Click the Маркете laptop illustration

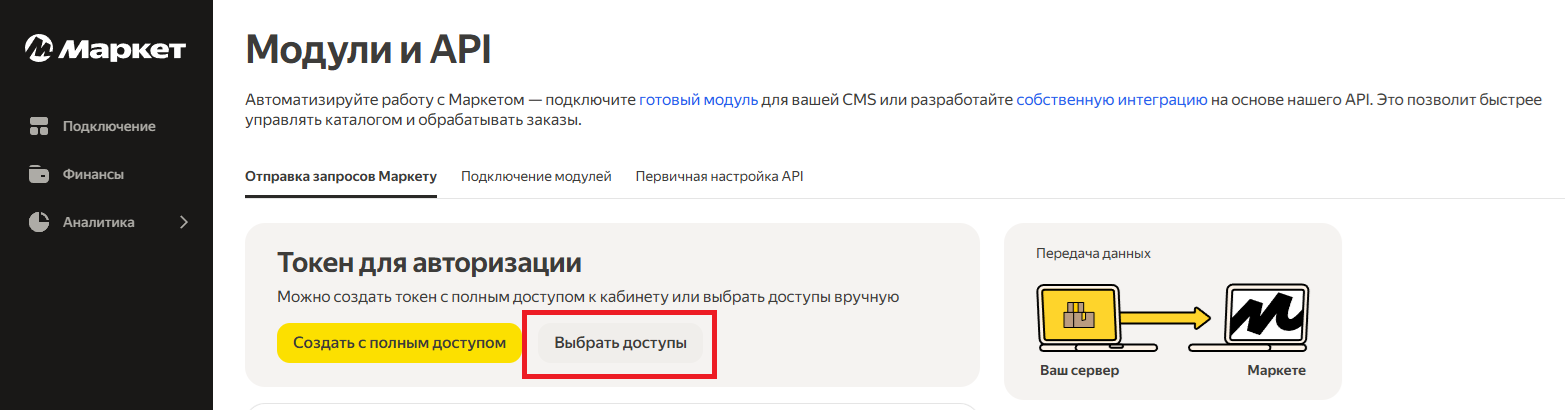coord(1267,318)
